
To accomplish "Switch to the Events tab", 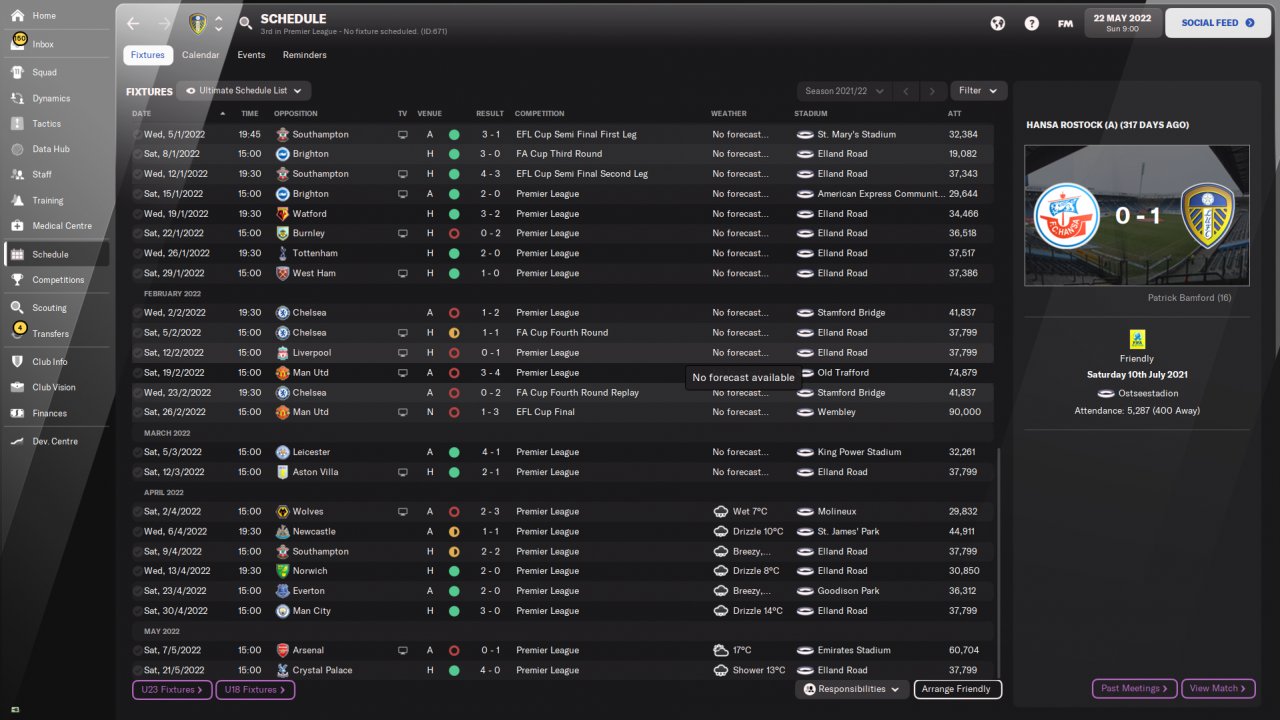I will pos(251,55).
